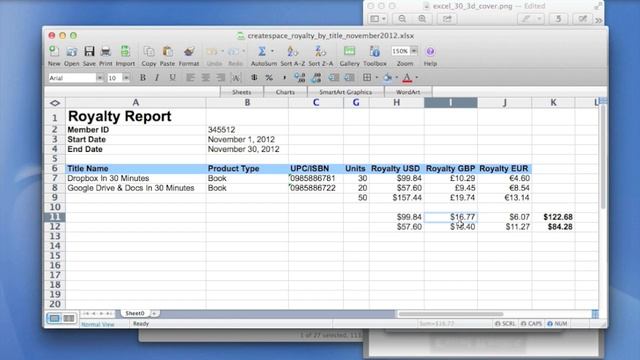The width and height of the screenshot is (640, 360).
Task: Print the spreadsheet using Print icon
Action: coord(106,51)
